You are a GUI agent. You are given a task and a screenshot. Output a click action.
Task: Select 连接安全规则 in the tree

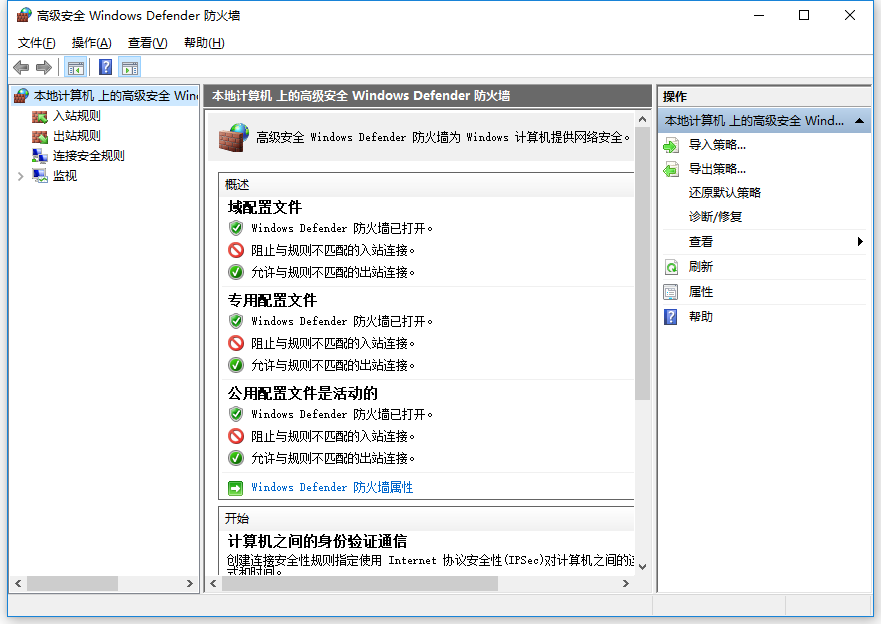[x=89, y=156]
